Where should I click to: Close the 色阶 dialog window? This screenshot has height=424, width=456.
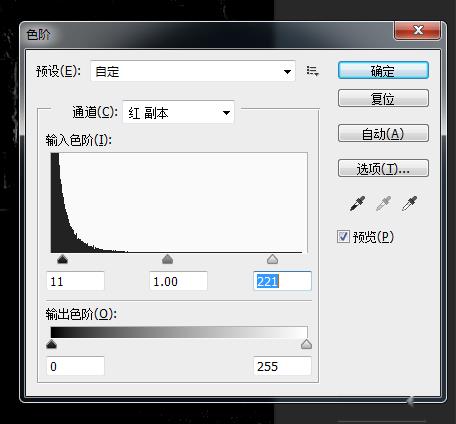pyautogui.click(x=418, y=31)
